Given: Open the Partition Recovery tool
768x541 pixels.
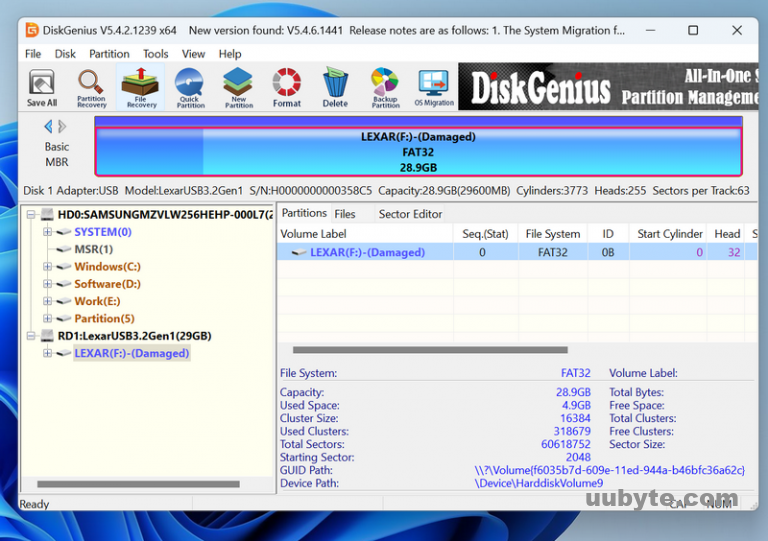Looking at the screenshot, I should [x=91, y=87].
